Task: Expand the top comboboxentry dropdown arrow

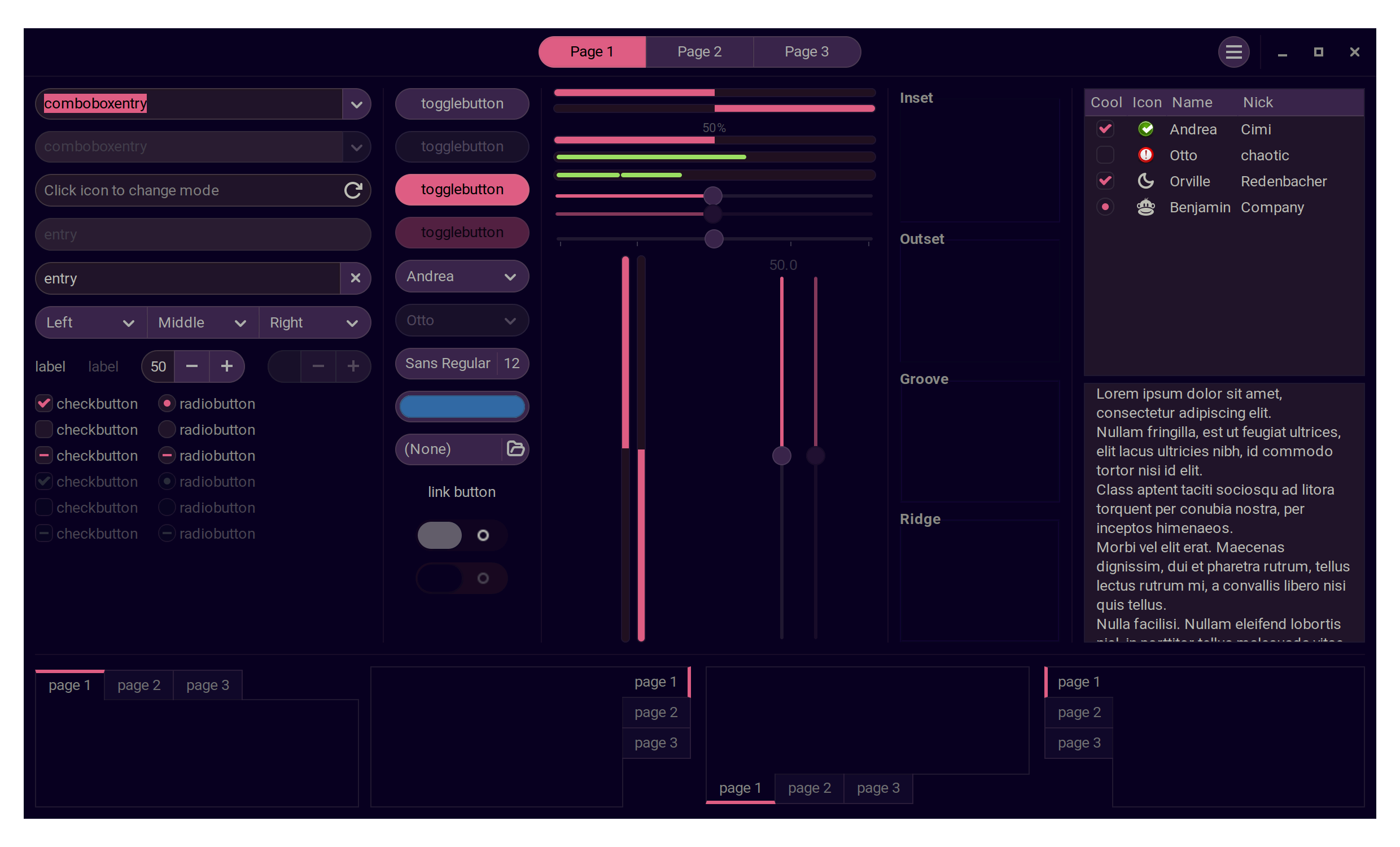Action: (x=356, y=104)
